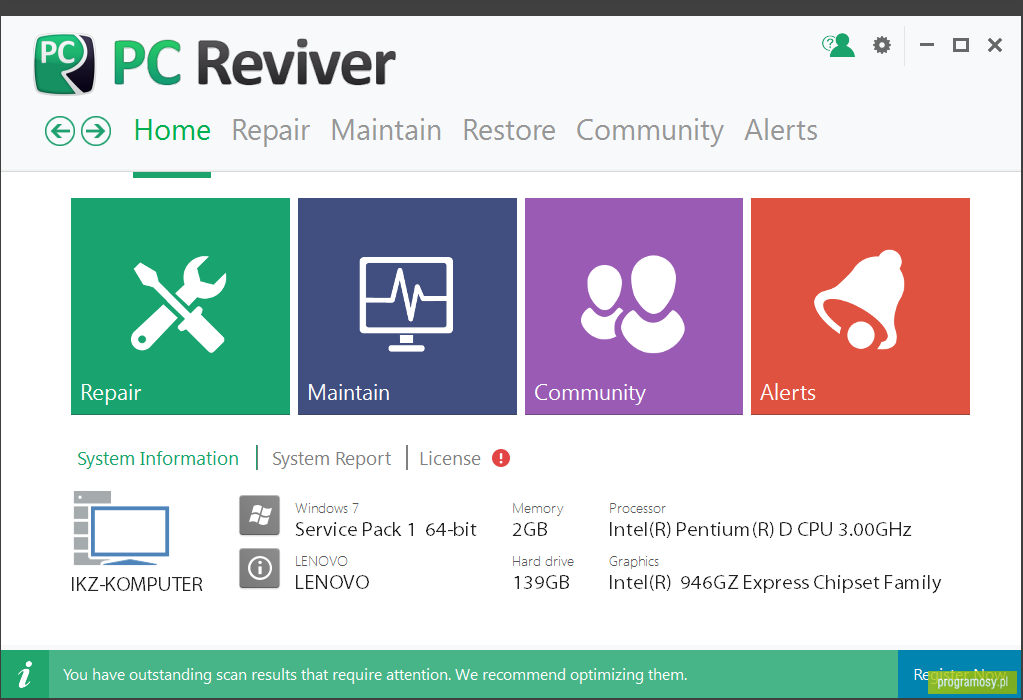1023x700 pixels.
Task: Click the PC Reviver logo icon
Action: [x=64, y=64]
